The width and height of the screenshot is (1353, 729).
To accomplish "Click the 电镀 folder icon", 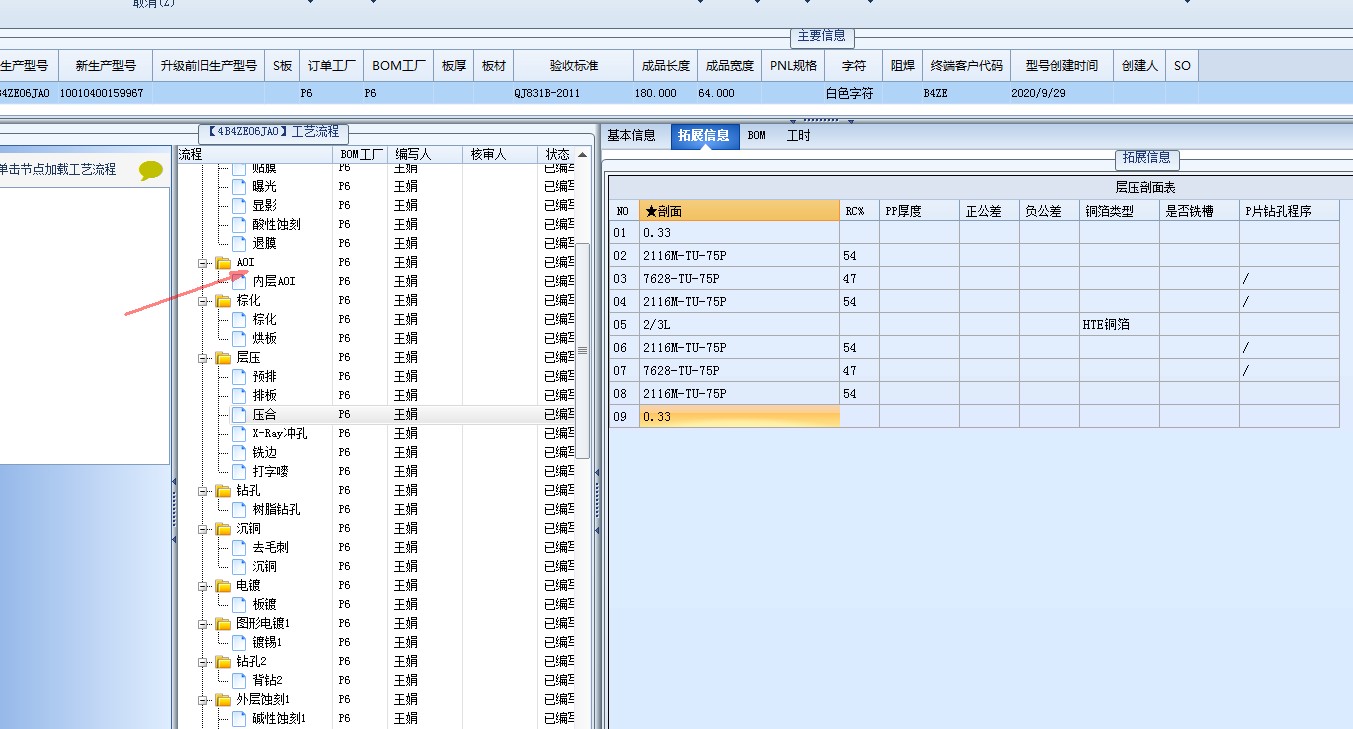I will (223, 585).
